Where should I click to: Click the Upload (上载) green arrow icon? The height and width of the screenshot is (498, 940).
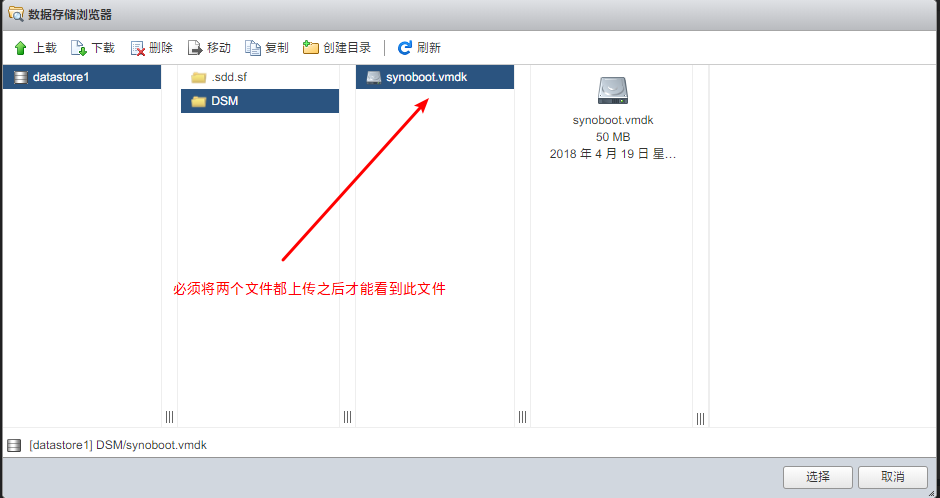(20, 48)
